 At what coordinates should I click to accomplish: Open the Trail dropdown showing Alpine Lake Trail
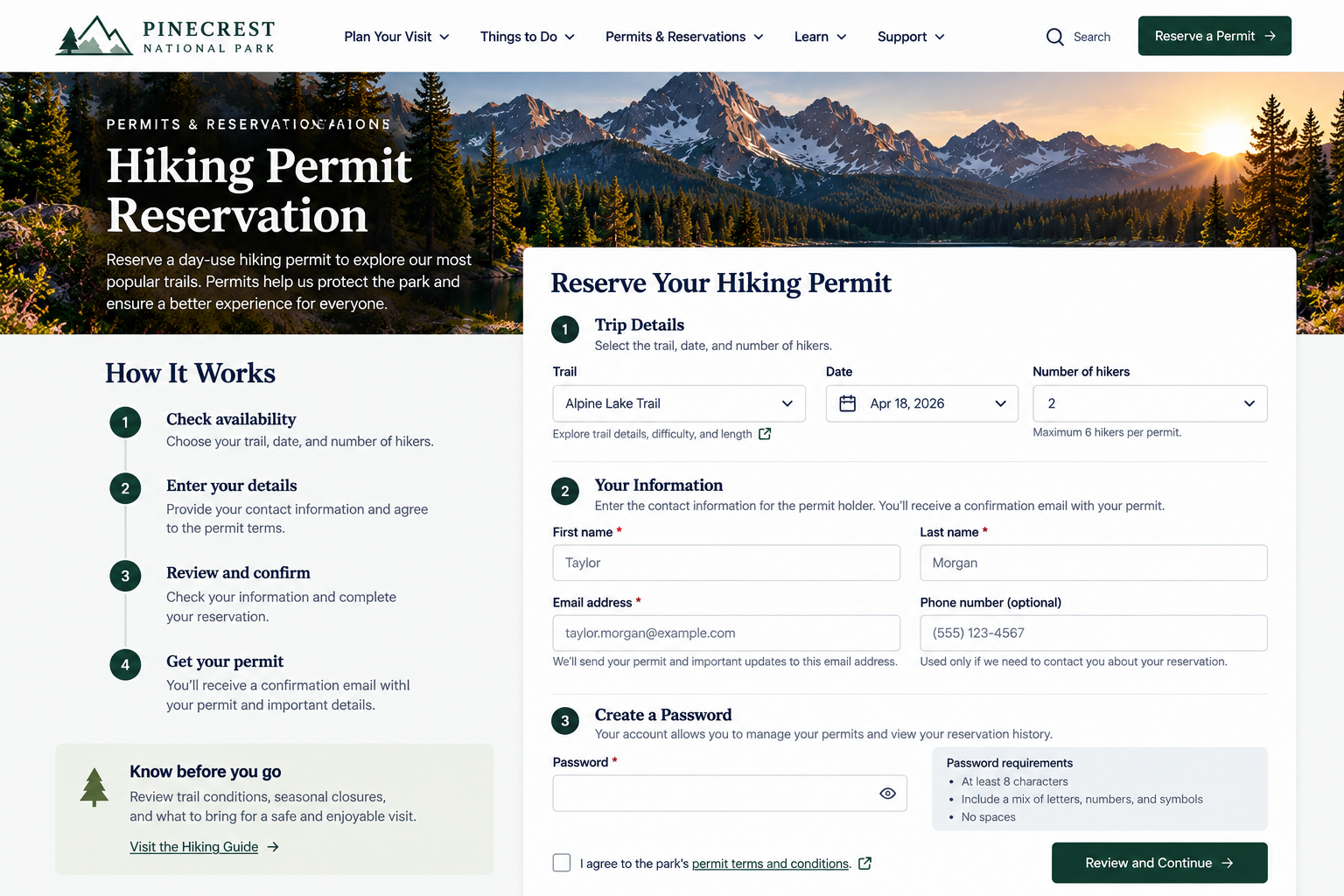679,403
